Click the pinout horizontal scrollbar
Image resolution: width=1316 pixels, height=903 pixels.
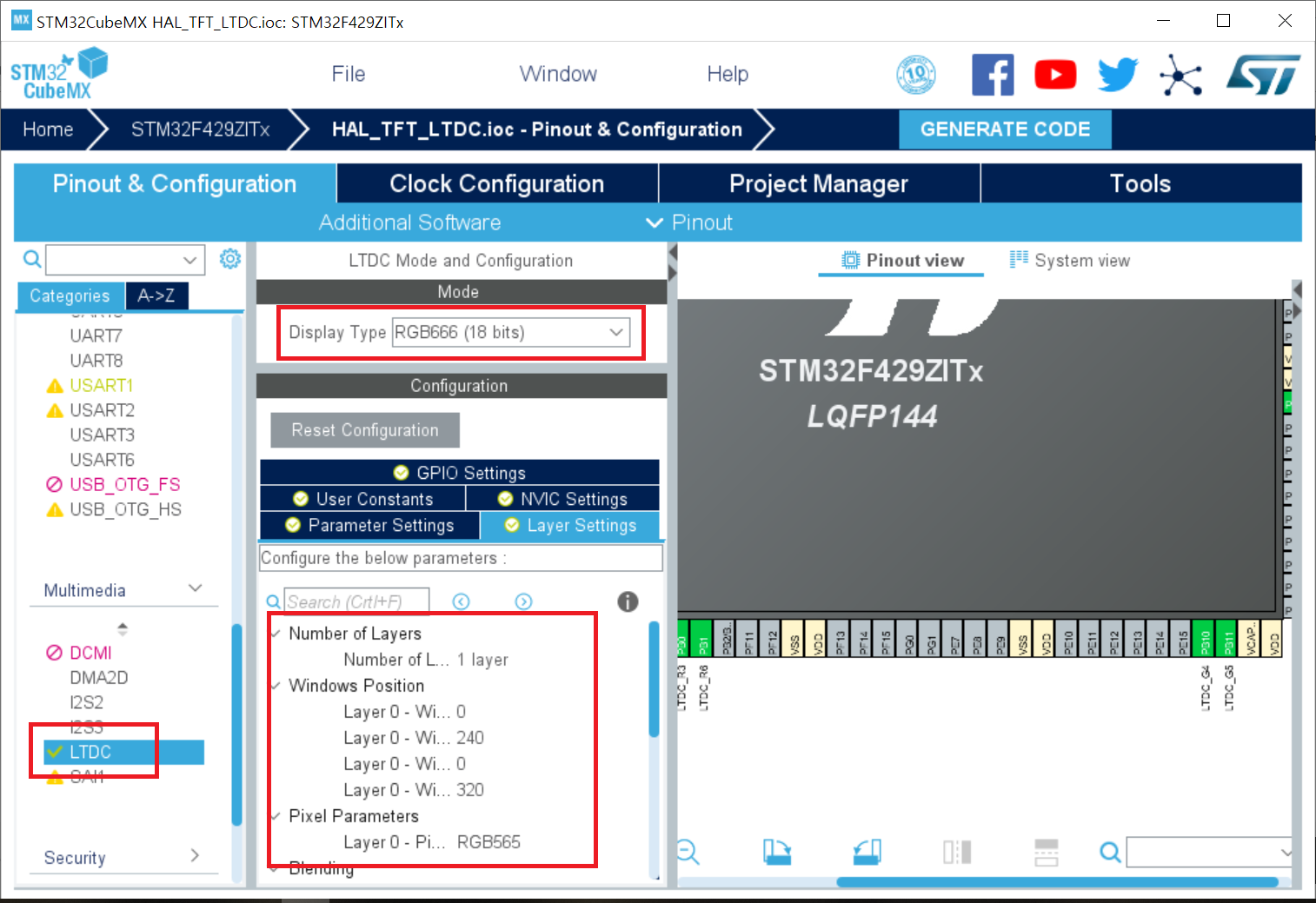pos(1057,882)
